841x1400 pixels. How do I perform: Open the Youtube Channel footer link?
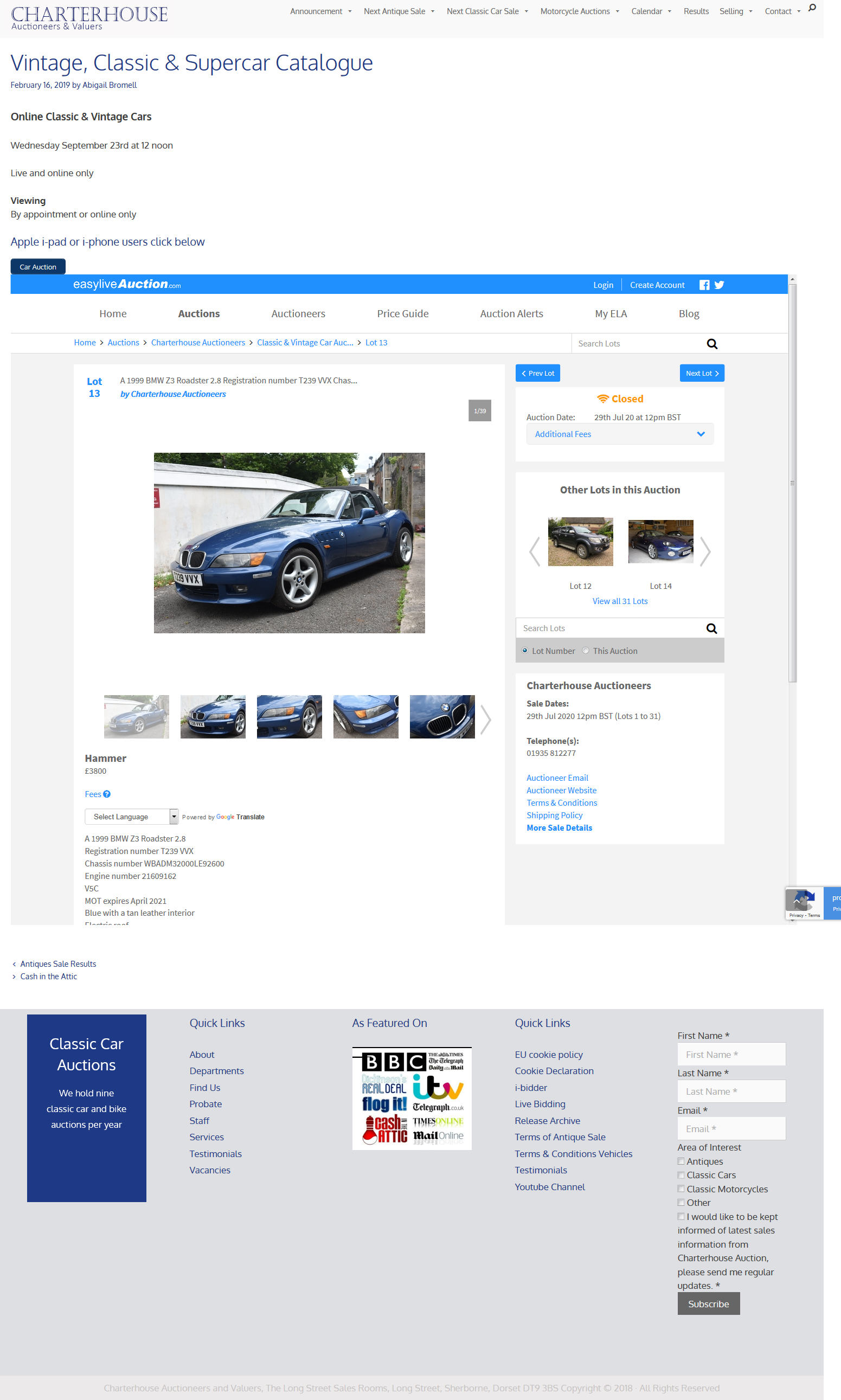tap(550, 1187)
